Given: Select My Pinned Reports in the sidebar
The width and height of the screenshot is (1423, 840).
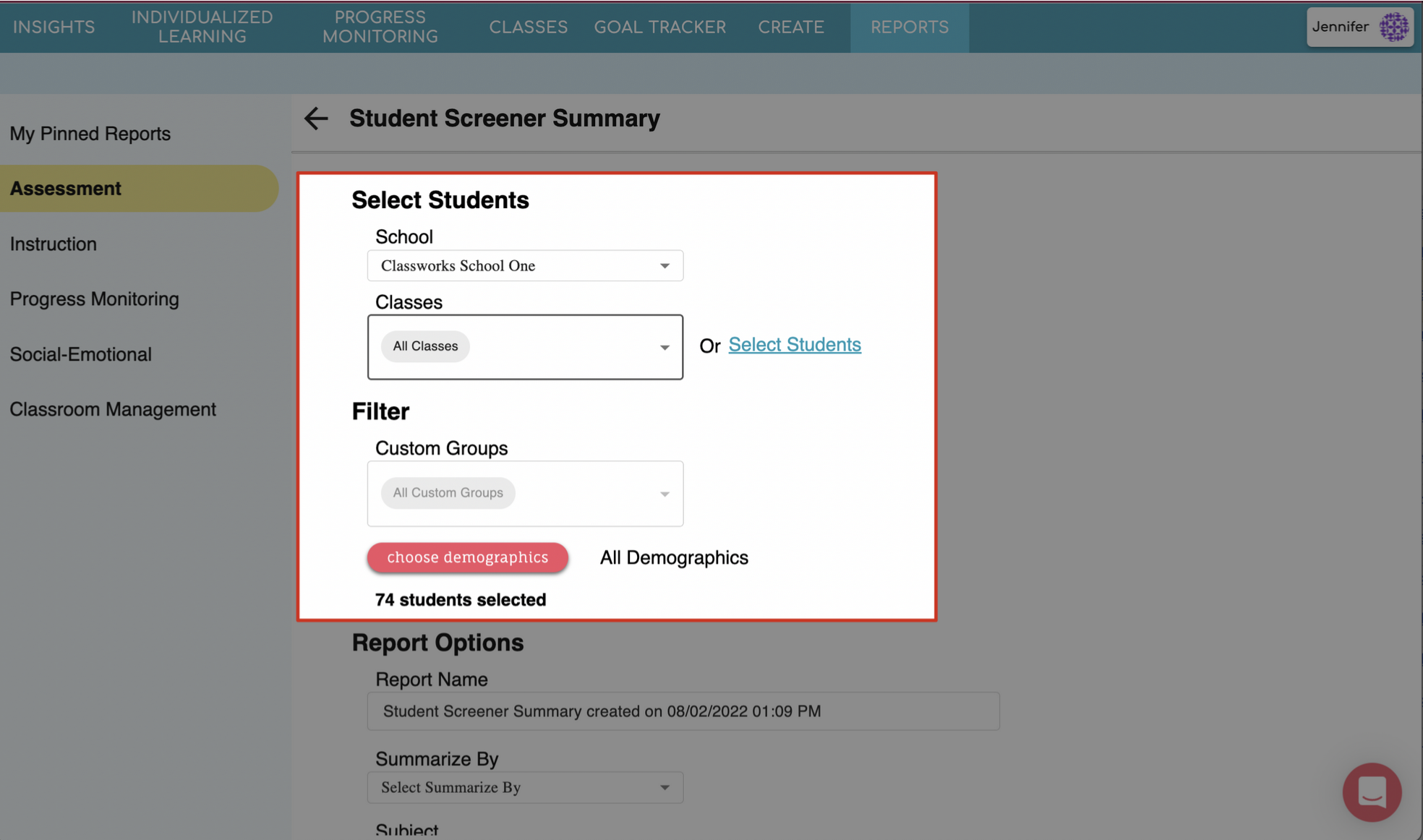Looking at the screenshot, I should click(x=90, y=134).
